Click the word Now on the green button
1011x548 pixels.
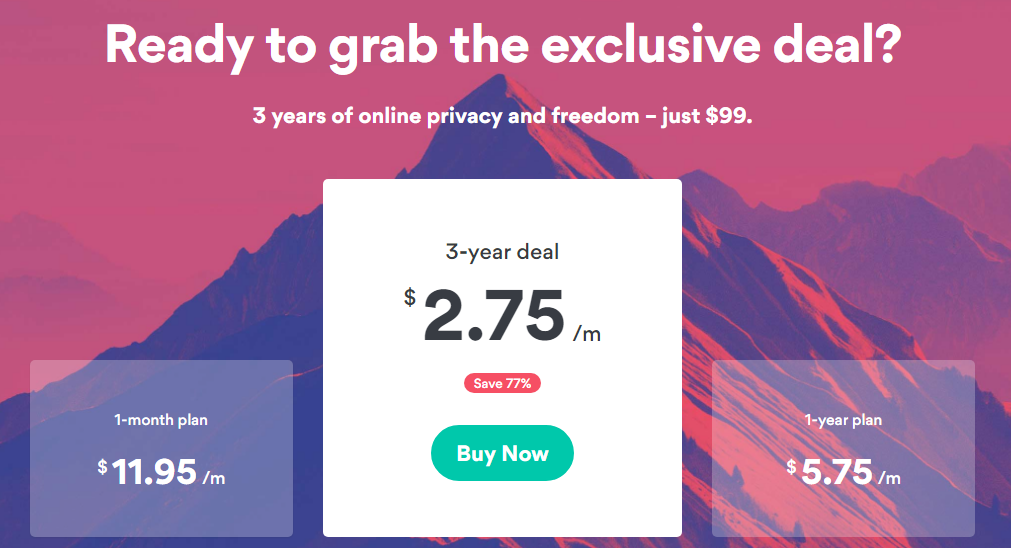525,453
